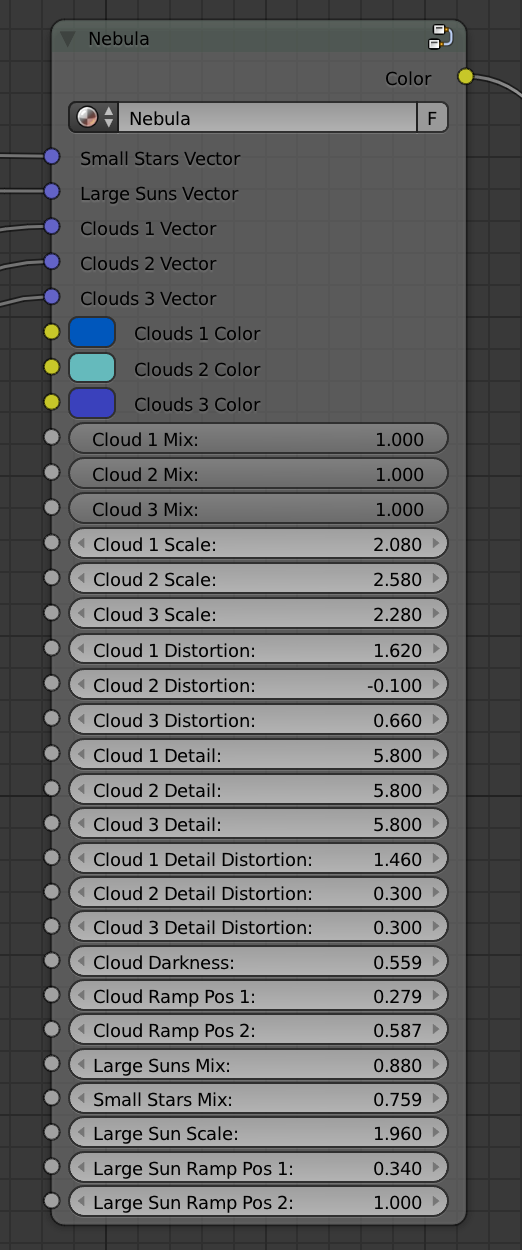Click the Clouds 1 Vector socket
Screen dimensions: 522x1250
(x=52, y=227)
